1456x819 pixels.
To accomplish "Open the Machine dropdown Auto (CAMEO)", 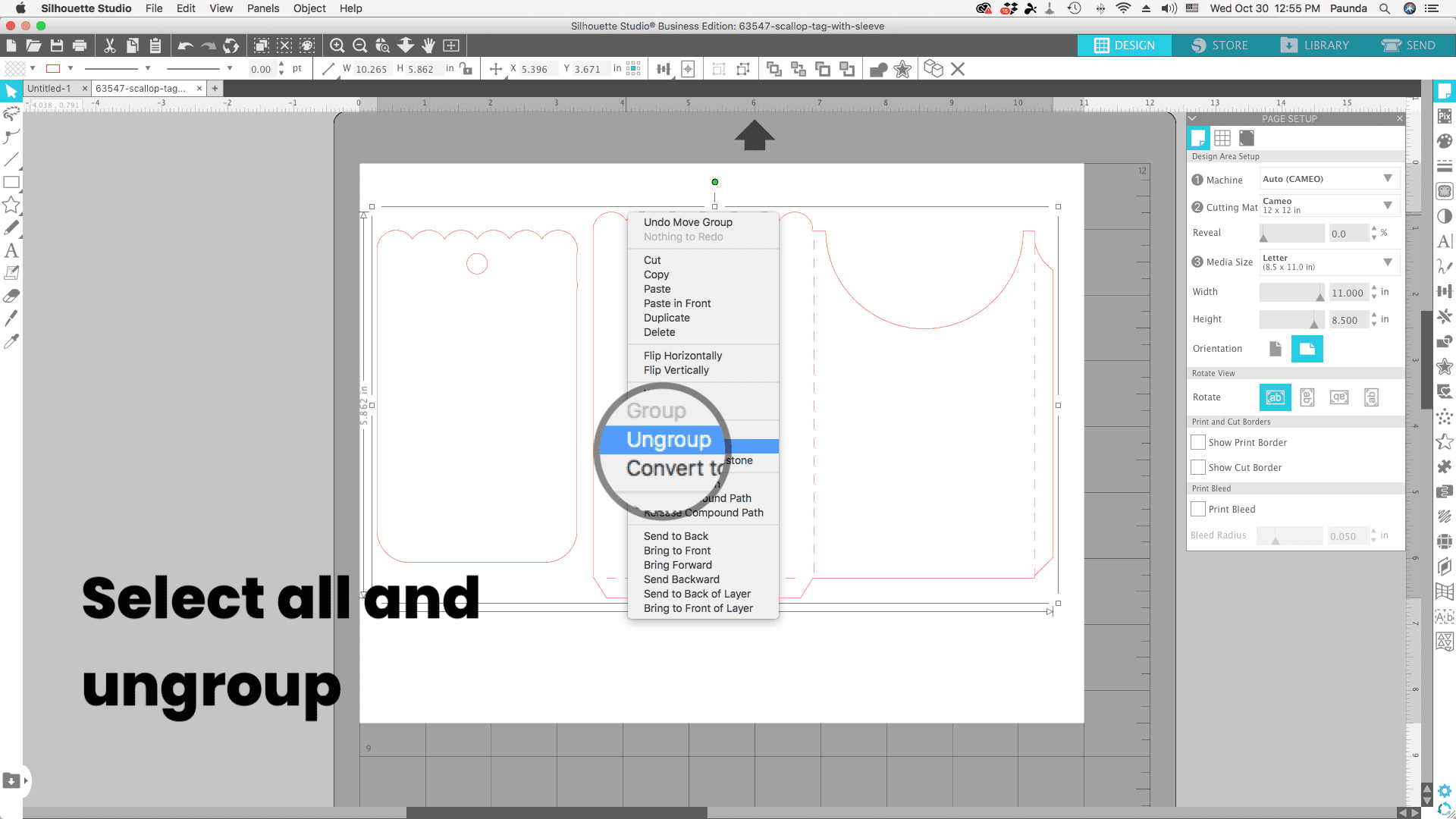I will pos(1329,179).
